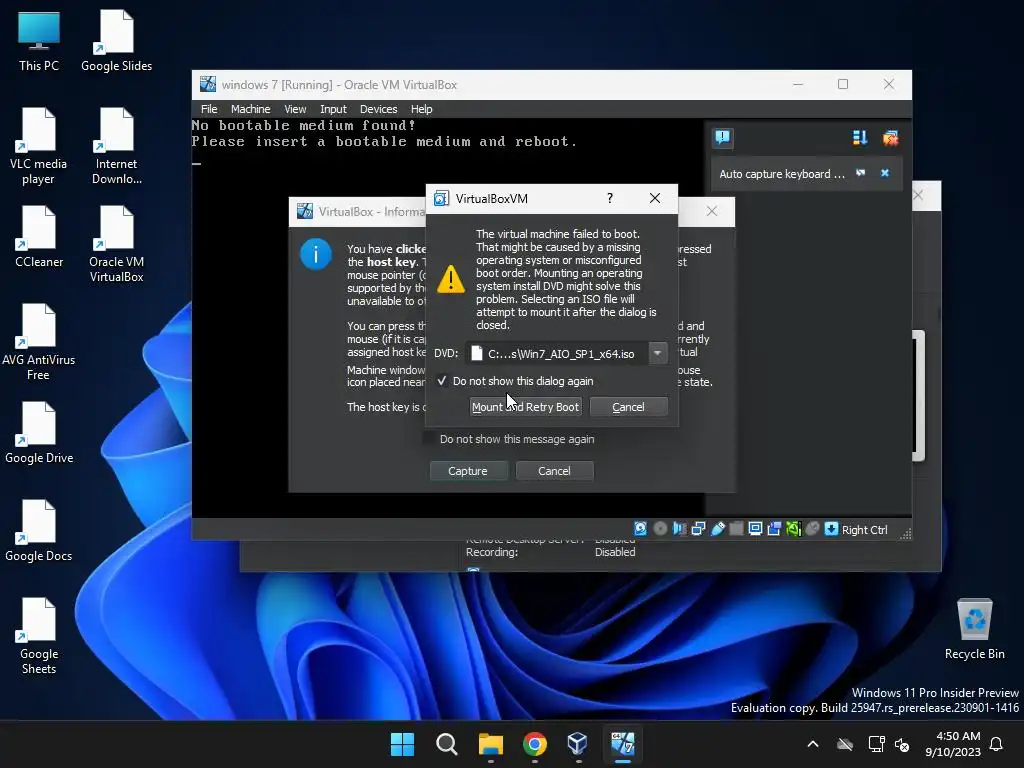Click the help icon in Auto capture notification

[861, 173]
